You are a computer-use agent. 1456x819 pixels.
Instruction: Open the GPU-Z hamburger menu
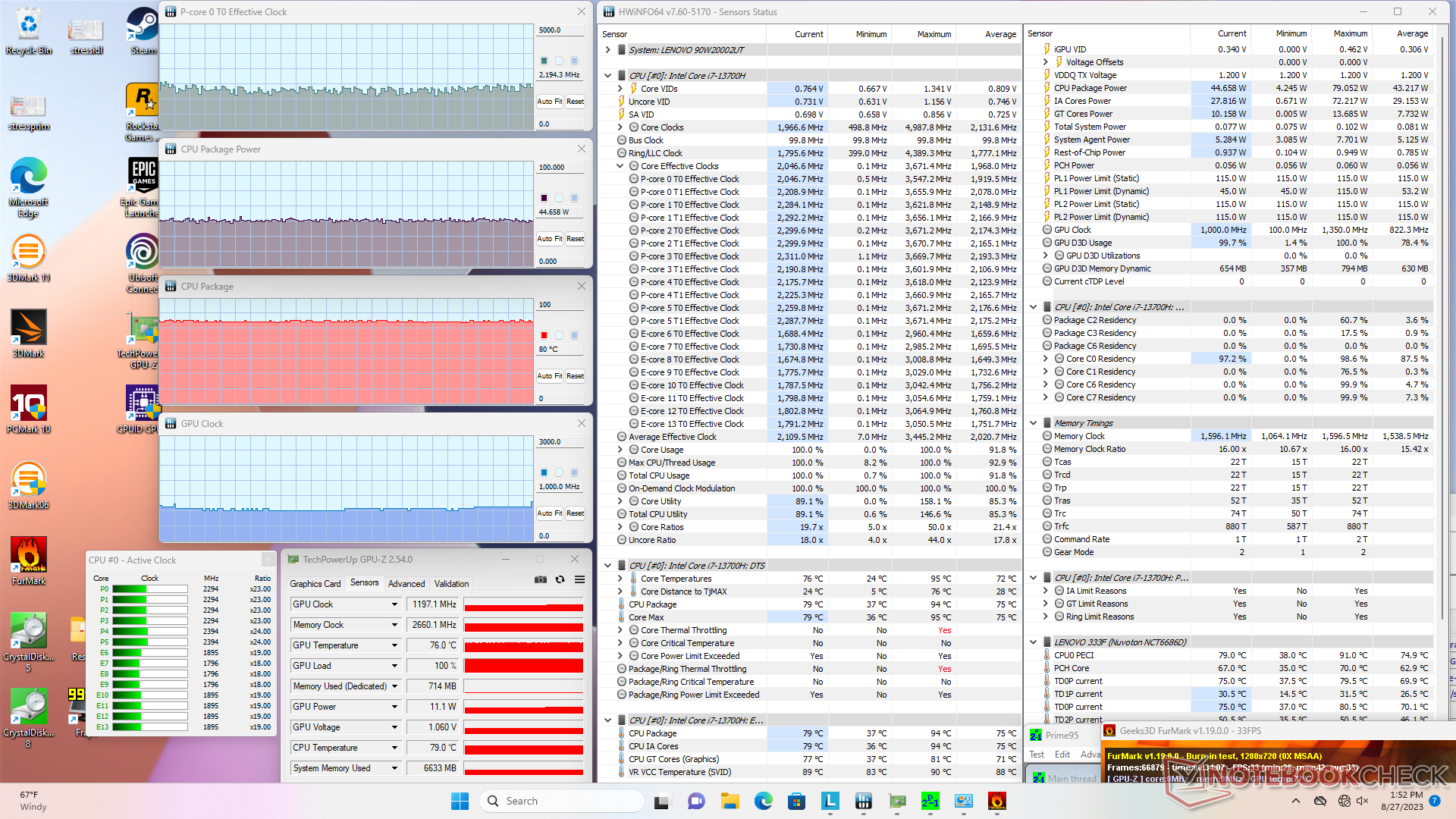[x=579, y=579]
